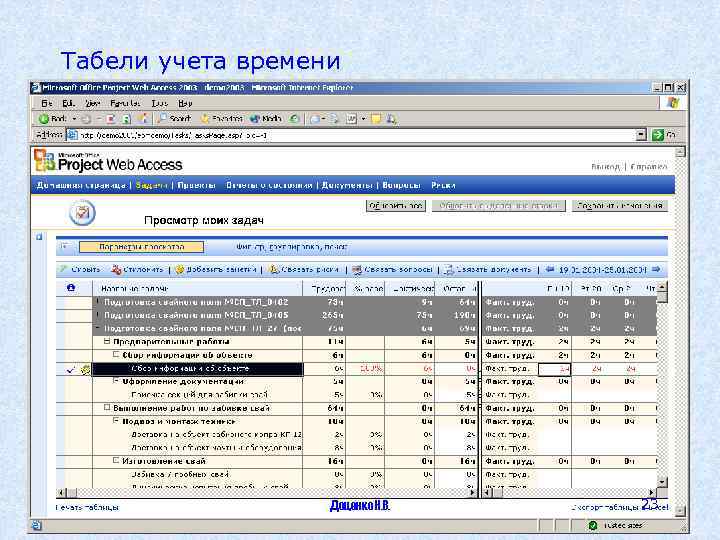Click the Выход (Log off) link
Screen dimensions: 720x540
(x=606, y=167)
